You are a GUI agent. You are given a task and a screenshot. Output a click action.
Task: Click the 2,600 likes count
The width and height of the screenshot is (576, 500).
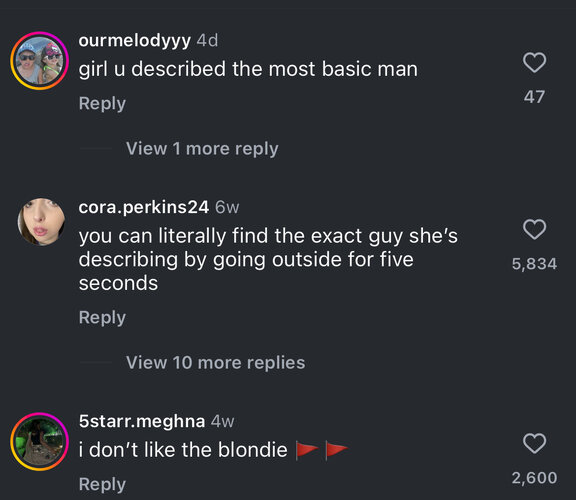click(x=534, y=478)
